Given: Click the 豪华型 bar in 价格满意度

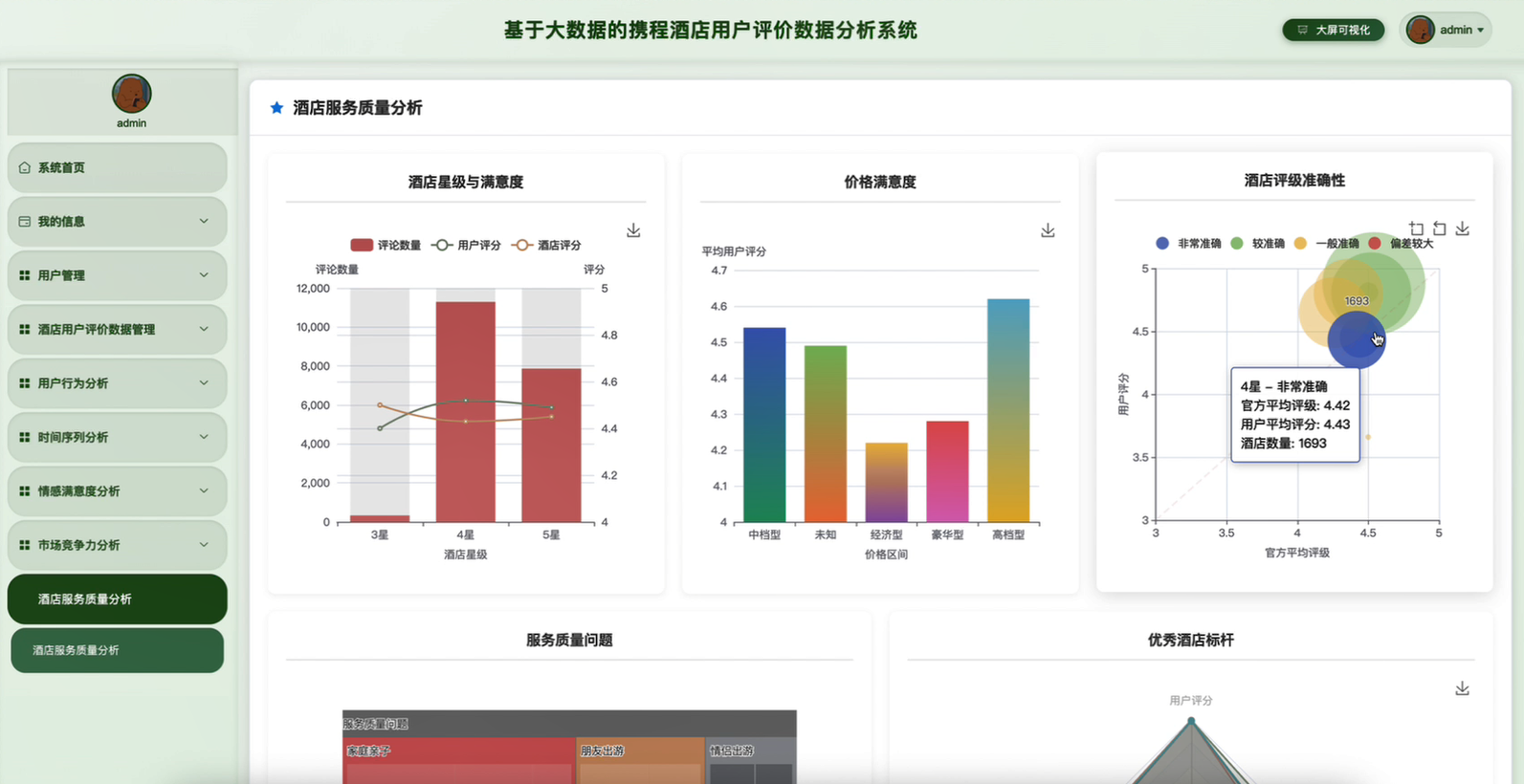Looking at the screenshot, I should [x=947, y=471].
